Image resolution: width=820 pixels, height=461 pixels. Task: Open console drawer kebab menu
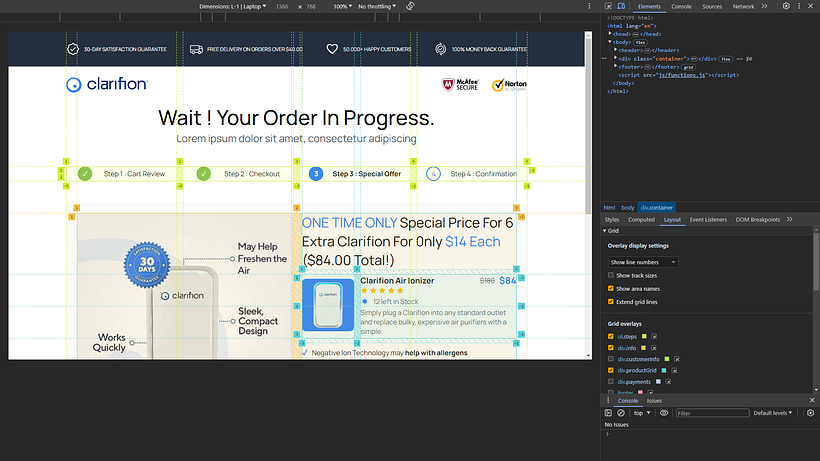point(608,400)
